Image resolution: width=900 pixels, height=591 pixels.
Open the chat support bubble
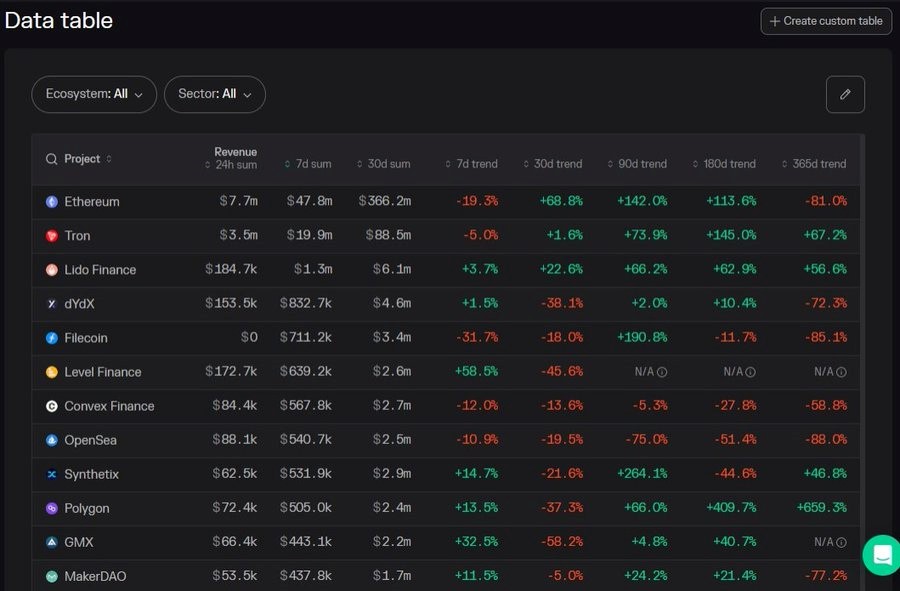[x=882, y=555]
